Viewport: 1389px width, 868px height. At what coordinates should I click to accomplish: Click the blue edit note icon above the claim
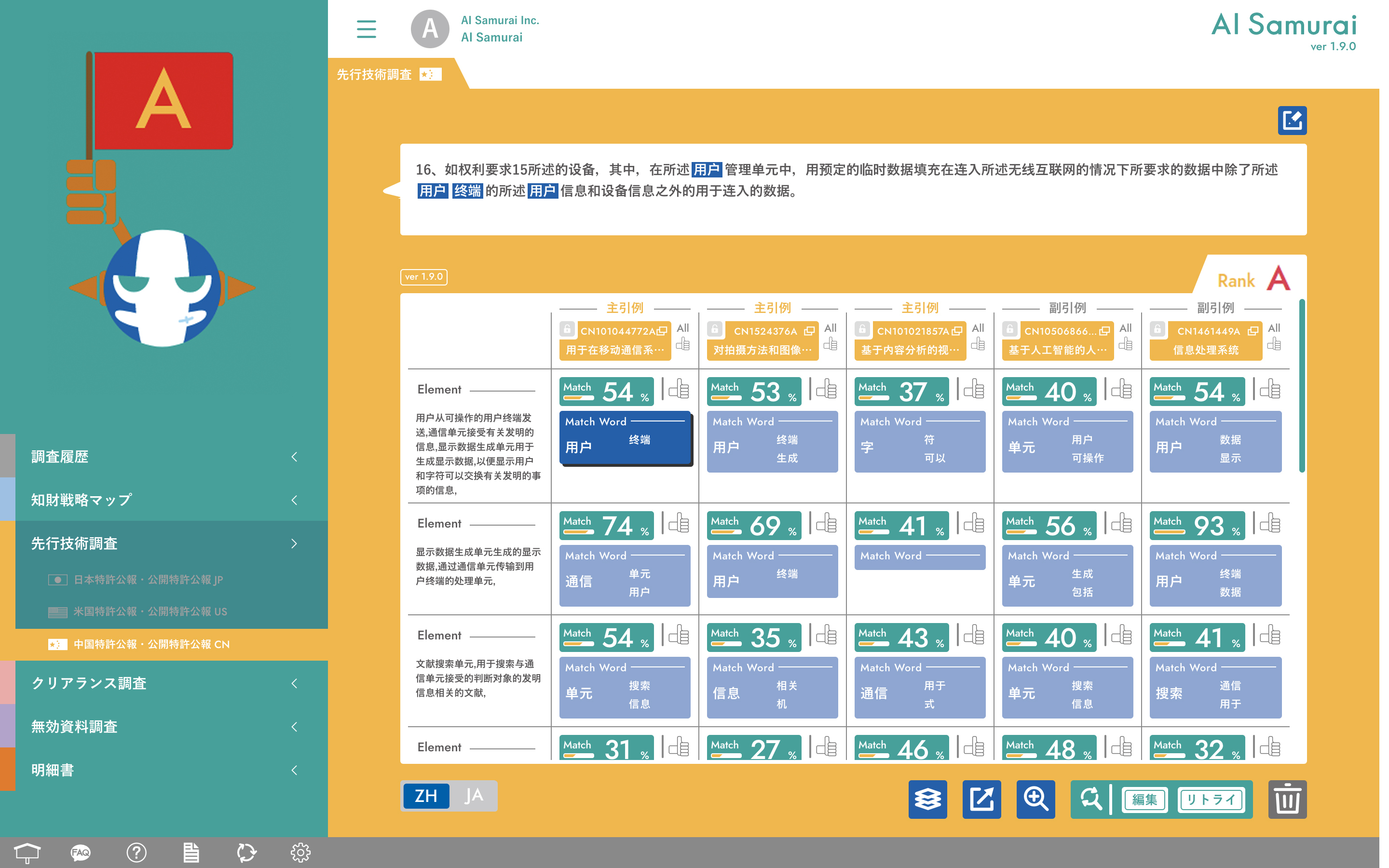1292,121
